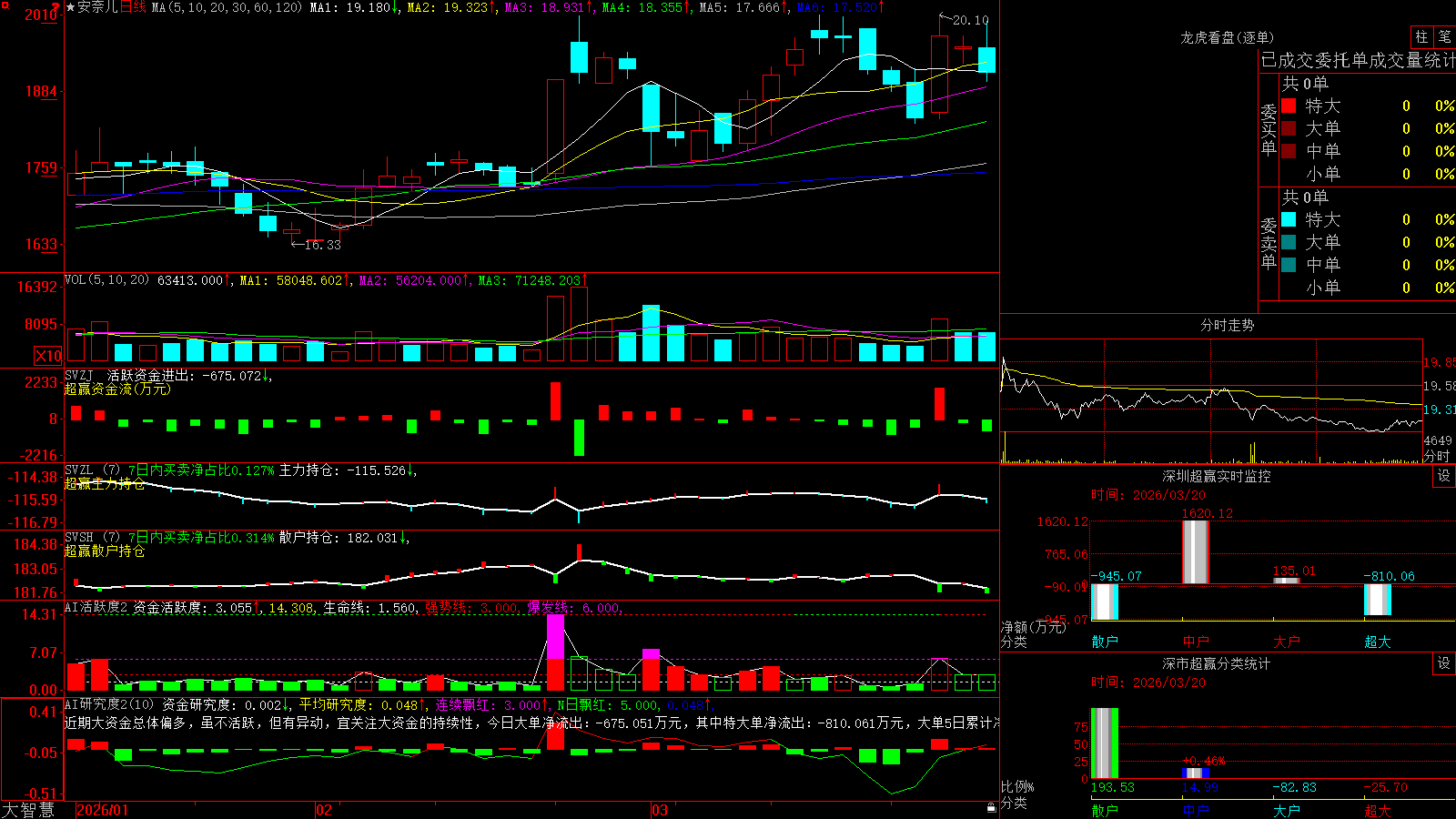Click the -82.83 value in 分类统计

click(x=1295, y=787)
